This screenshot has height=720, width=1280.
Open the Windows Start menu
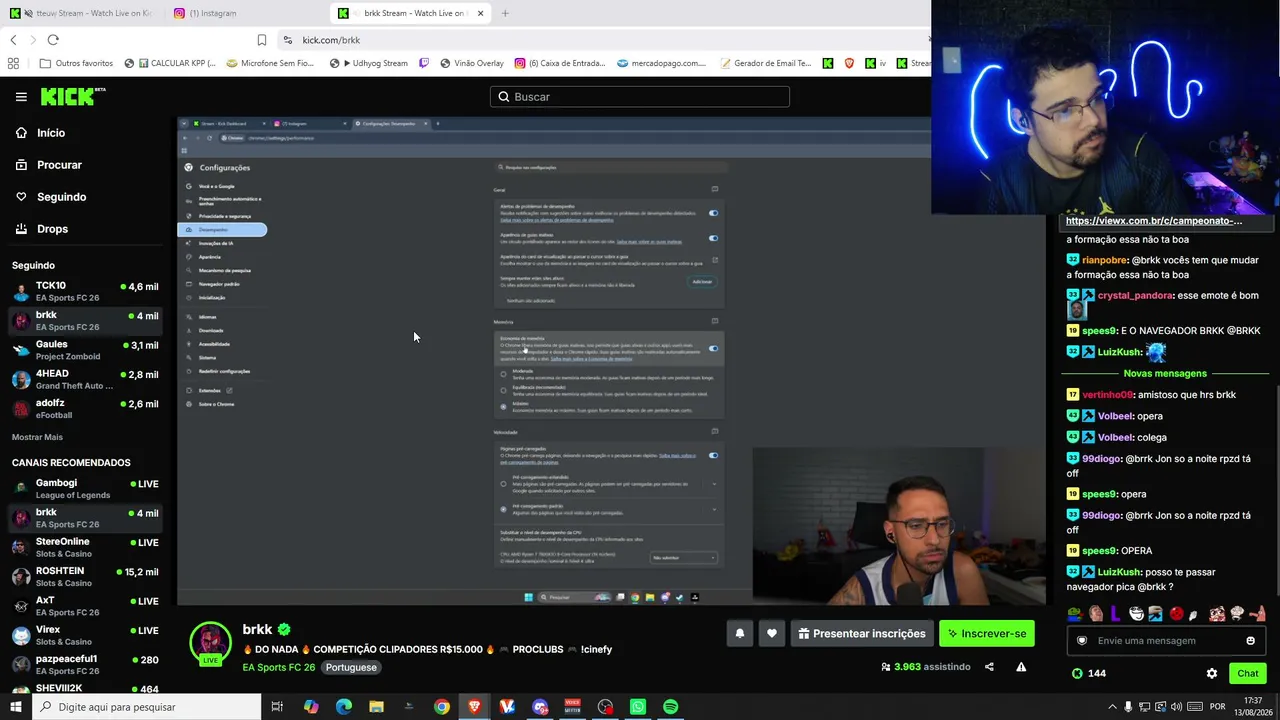[x=15, y=707]
